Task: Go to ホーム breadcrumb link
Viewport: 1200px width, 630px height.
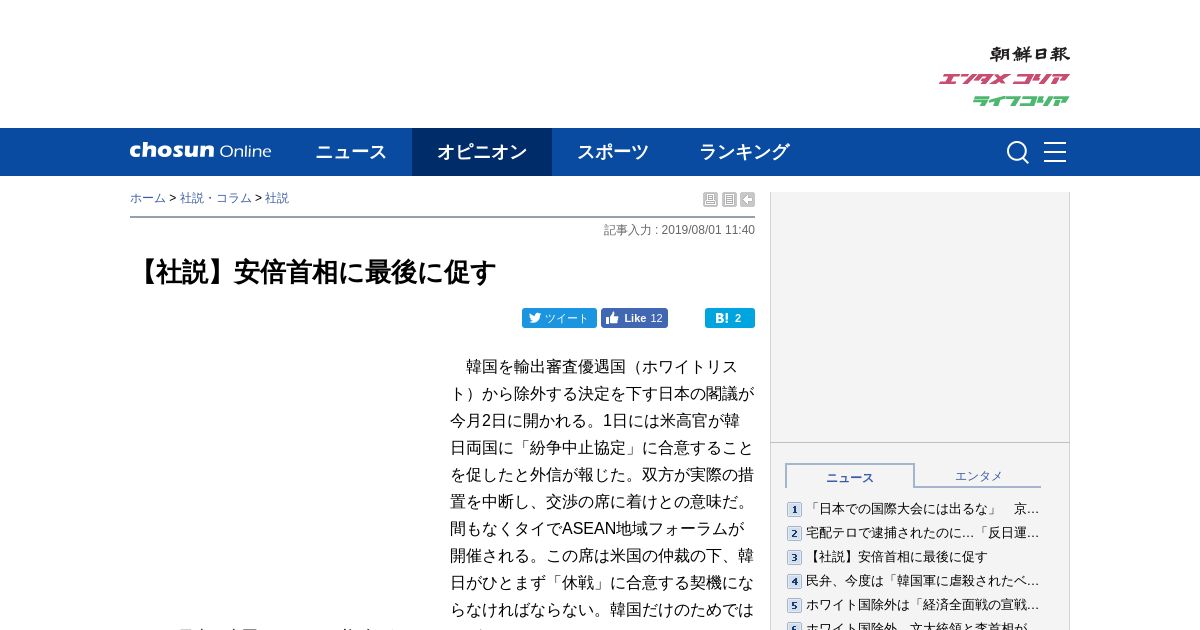Action: pos(148,198)
